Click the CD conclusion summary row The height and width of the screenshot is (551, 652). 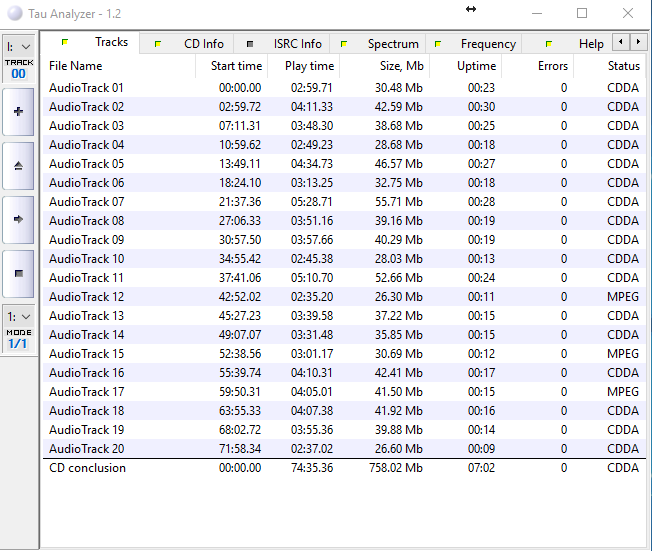(344, 468)
